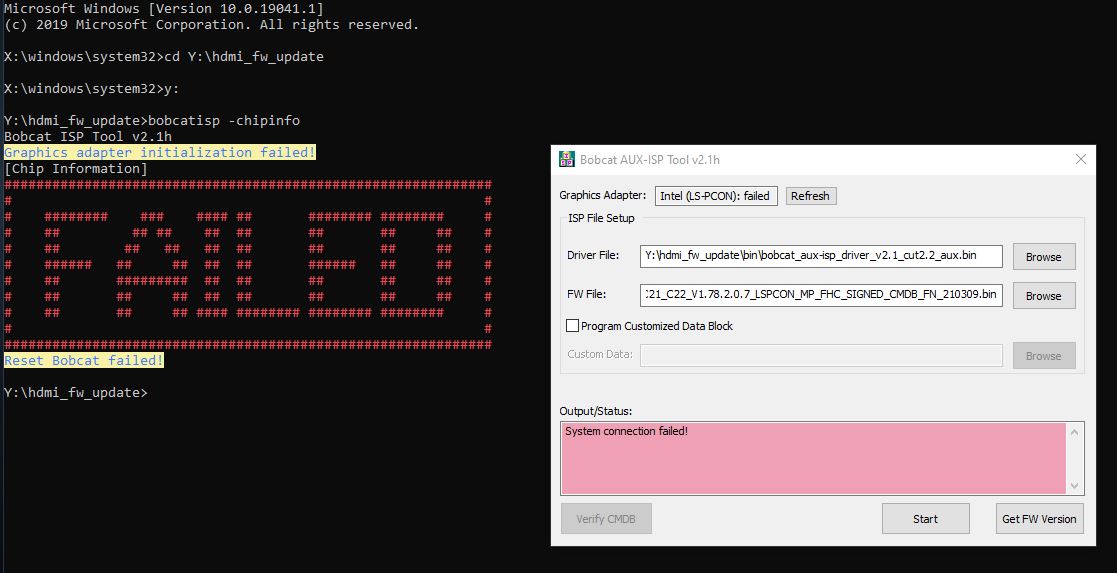1117x573 pixels.
Task: Enable Program Customized Data Block checkbox
Action: tap(572, 326)
